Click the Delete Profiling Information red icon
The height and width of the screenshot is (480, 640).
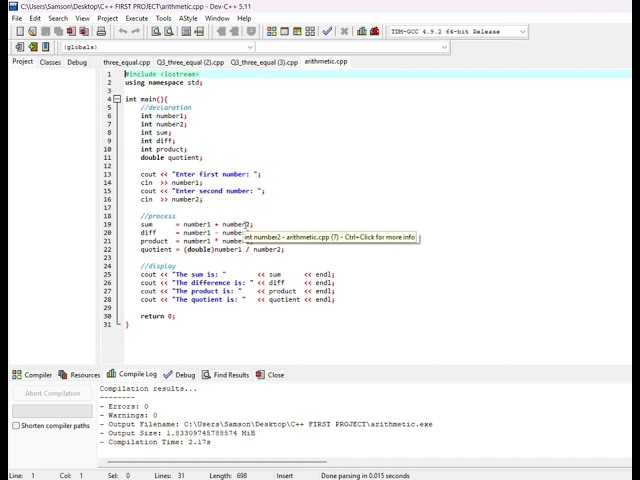click(x=374, y=31)
